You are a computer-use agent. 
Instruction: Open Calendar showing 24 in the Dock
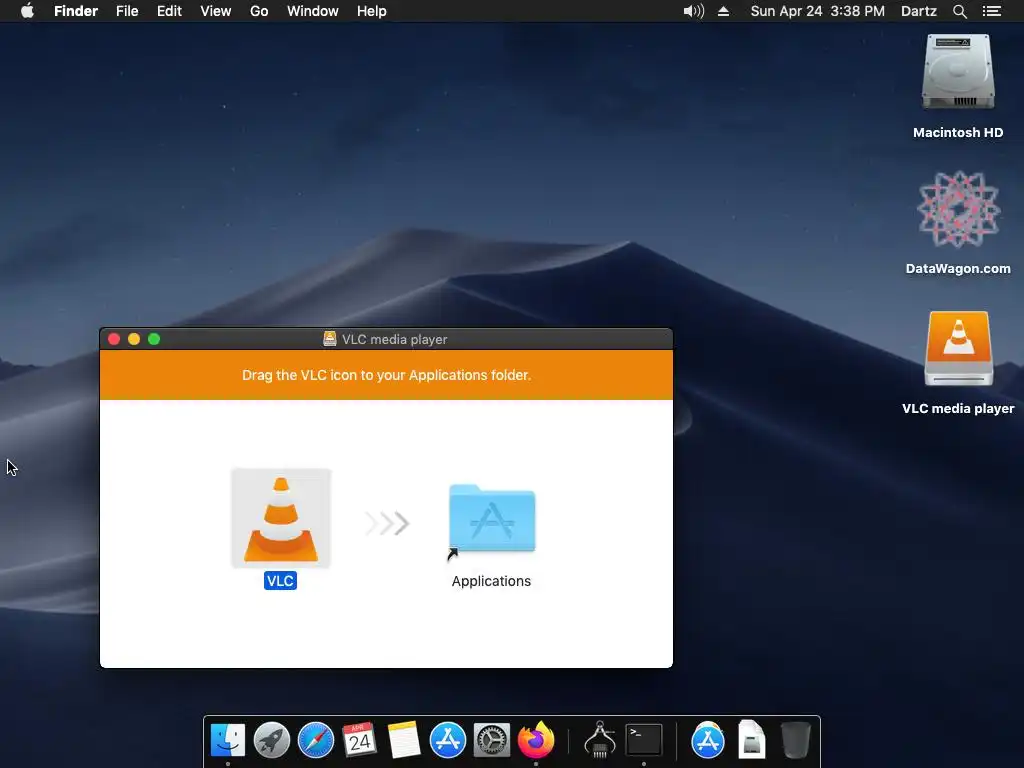360,740
